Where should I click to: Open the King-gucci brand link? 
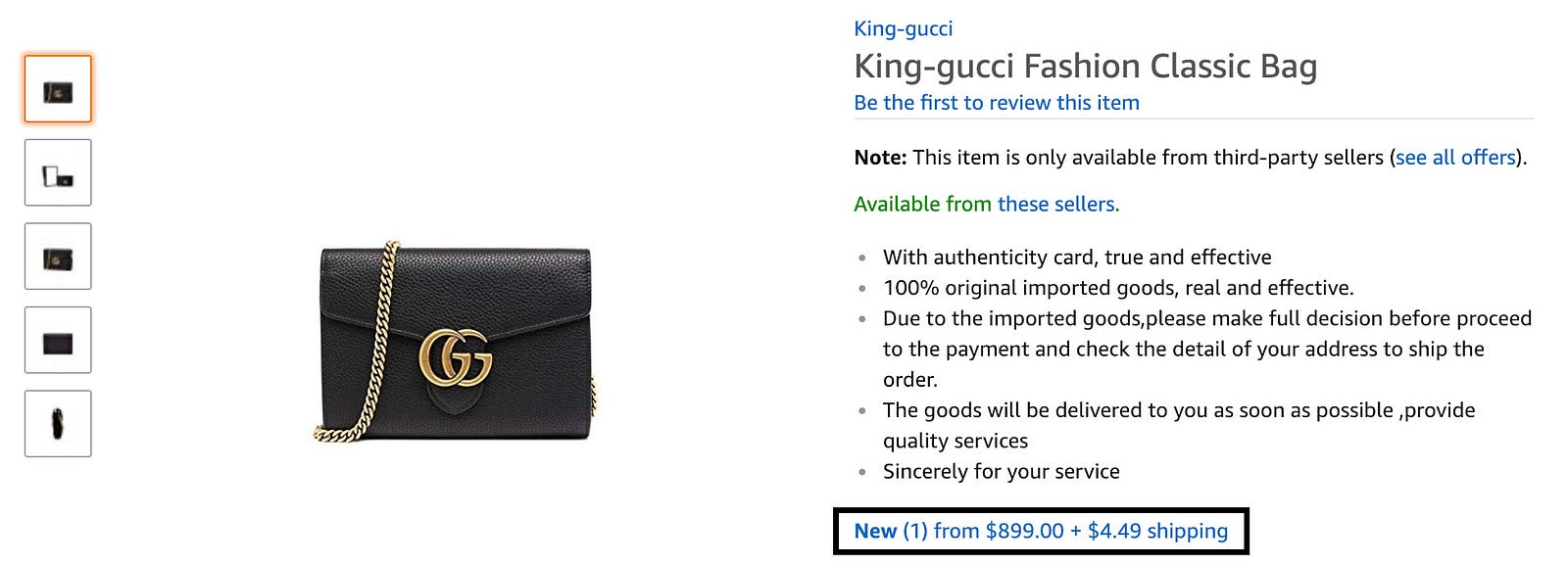(x=903, y=28)
